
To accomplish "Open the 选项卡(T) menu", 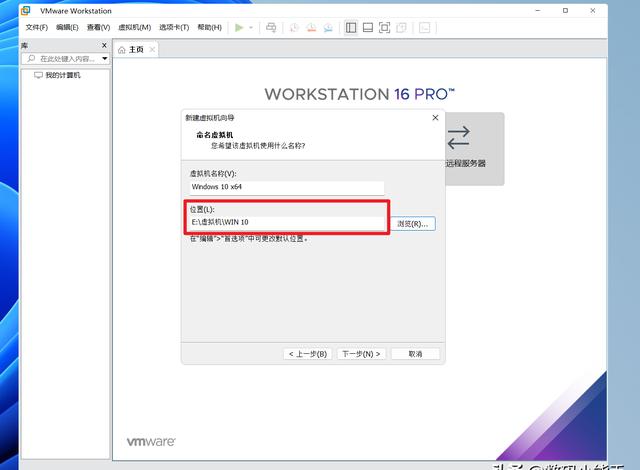I will (x=174, y=27).
